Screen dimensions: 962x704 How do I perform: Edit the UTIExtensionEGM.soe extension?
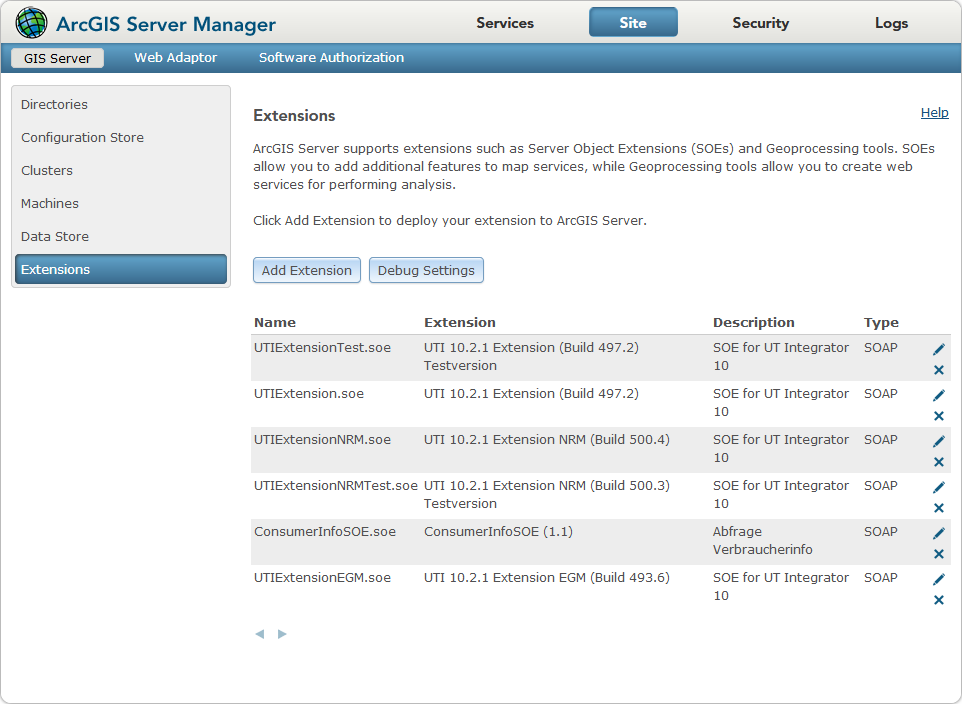coord(939,579)
